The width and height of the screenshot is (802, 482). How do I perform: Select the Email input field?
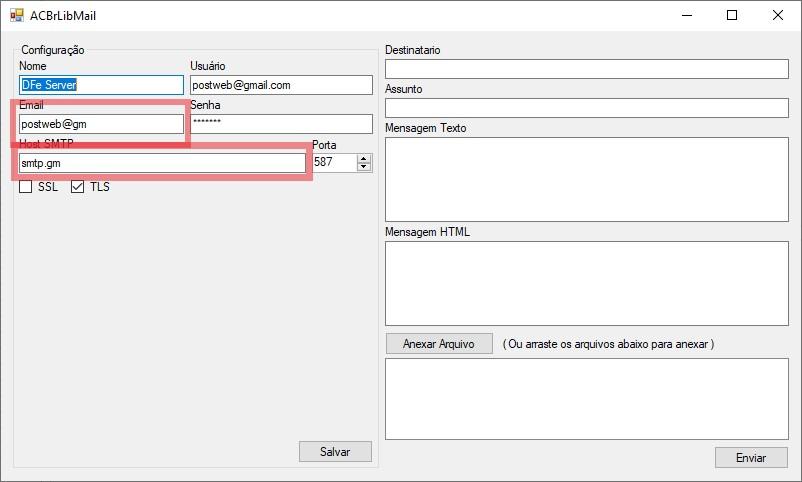[x=101, y=124]
